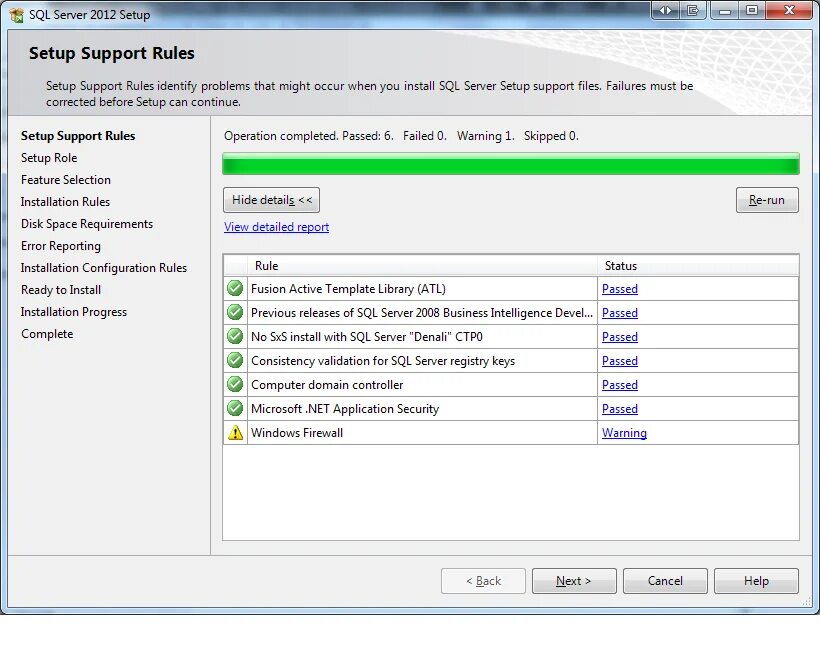
Task: Click the left-right arrows icon in title bar
Action: [665, 10]
